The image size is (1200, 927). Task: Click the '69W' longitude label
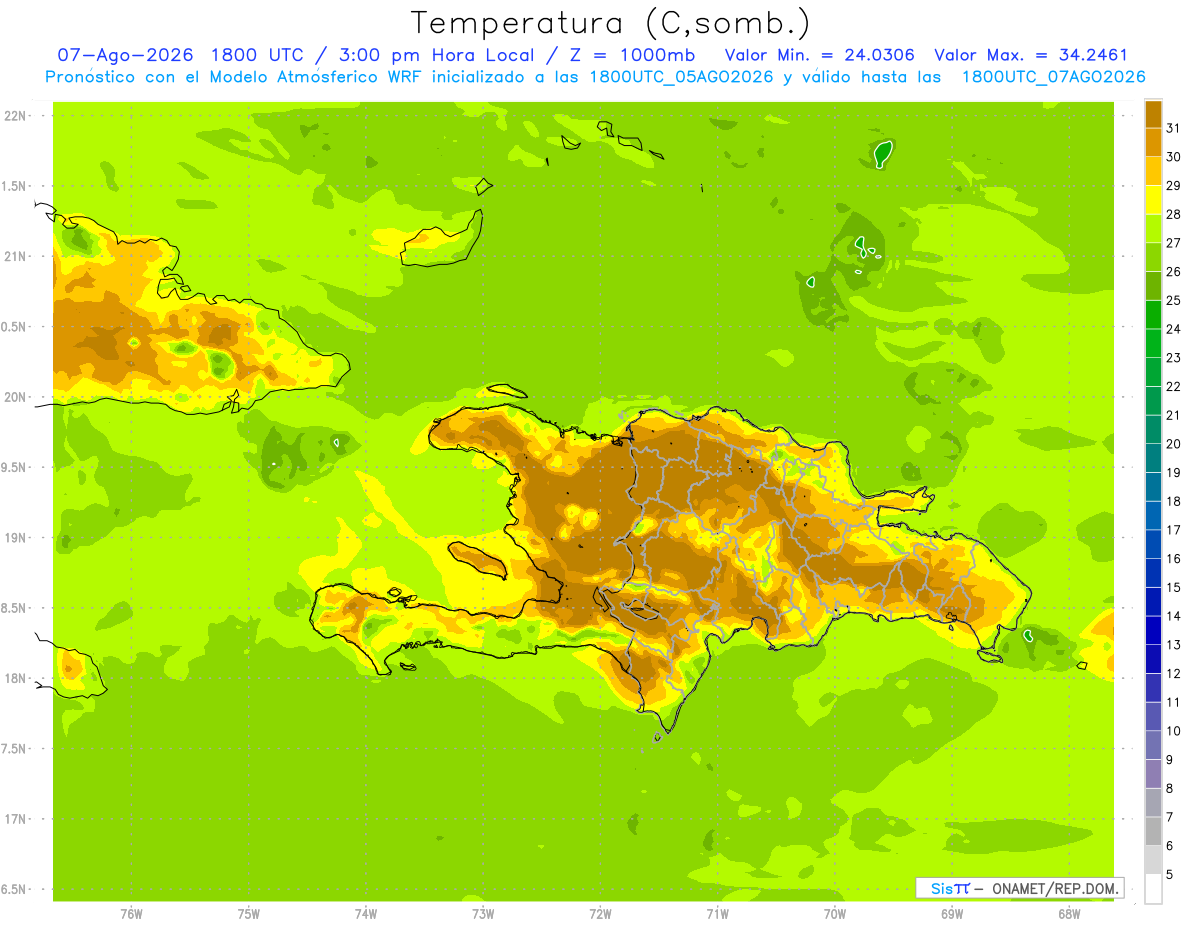[x=952, y=913]
